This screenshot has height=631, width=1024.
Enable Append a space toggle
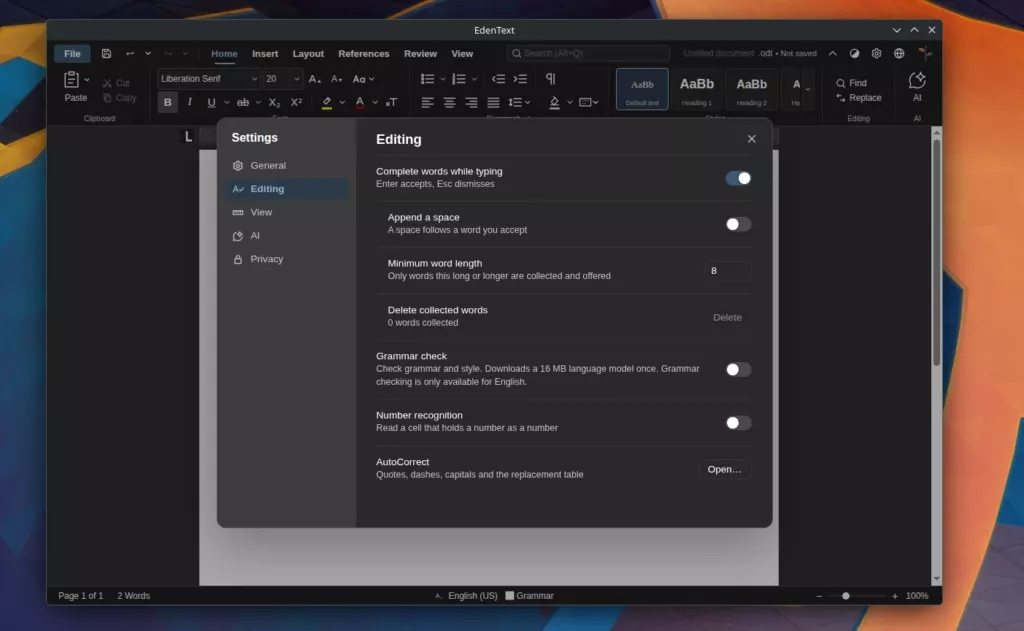point(738,224)
